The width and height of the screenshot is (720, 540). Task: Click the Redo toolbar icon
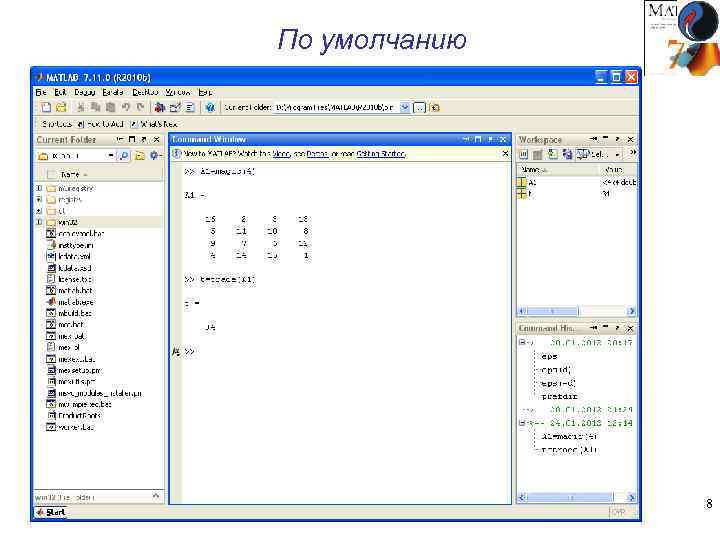[141, 107]
